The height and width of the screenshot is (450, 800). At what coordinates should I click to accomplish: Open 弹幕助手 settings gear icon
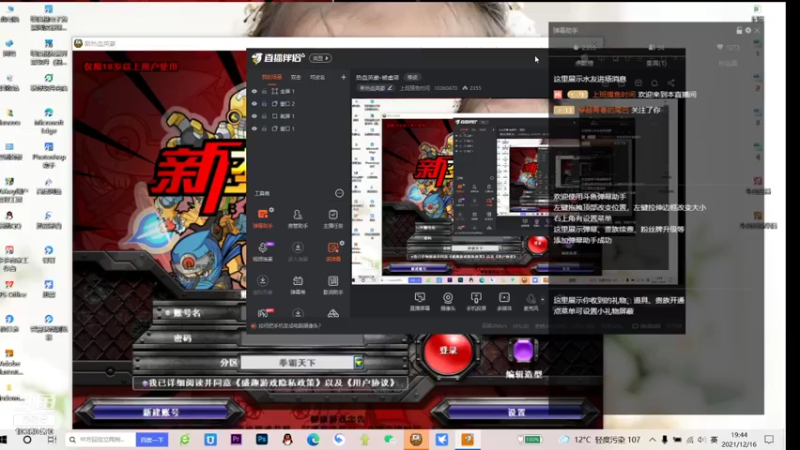748,30
